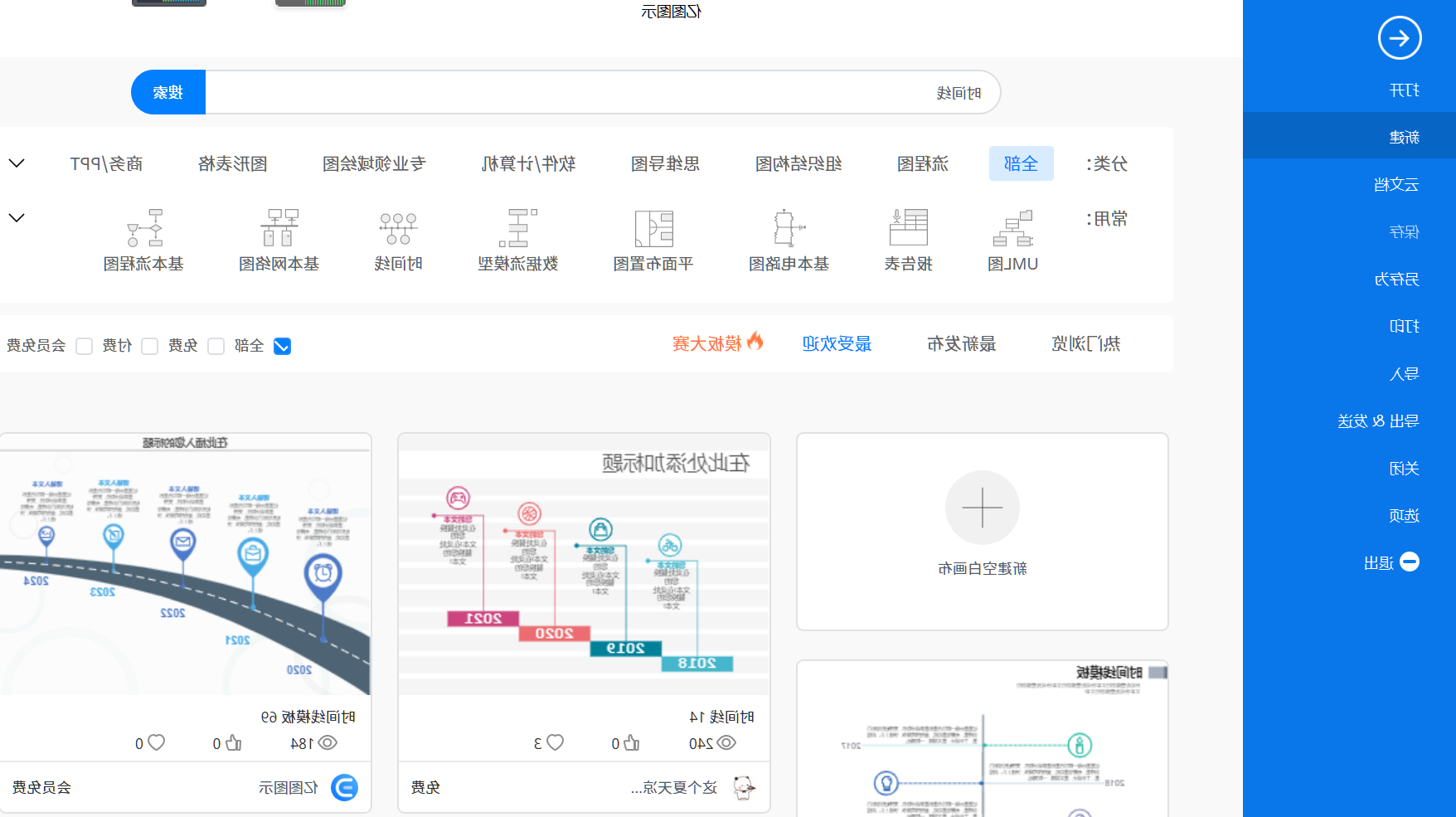Select the 思维导图 category tab
The width and height of the screenshot is (1456, 817).
[665, 163]
